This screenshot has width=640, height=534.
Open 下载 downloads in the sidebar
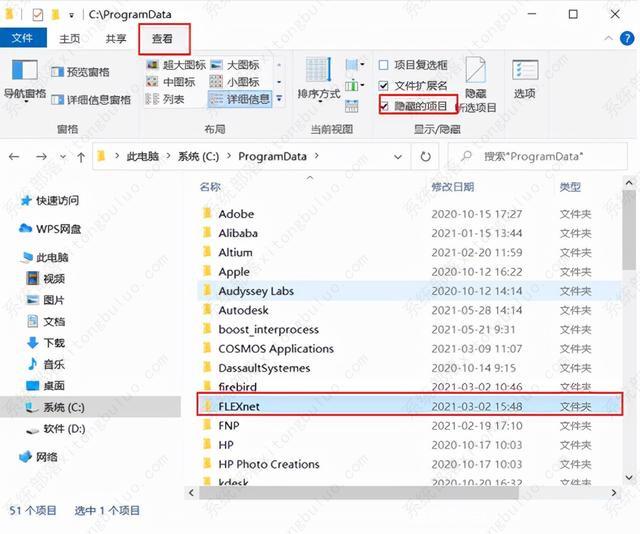[45, 343]
